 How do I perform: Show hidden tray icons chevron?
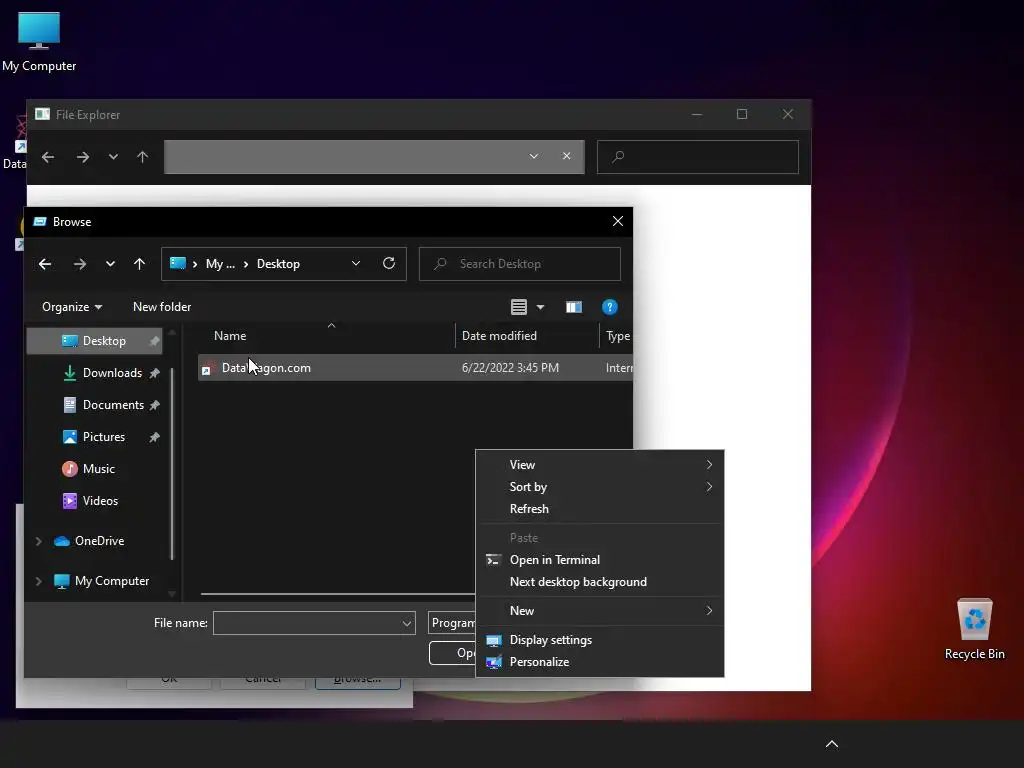pos(831,744)
